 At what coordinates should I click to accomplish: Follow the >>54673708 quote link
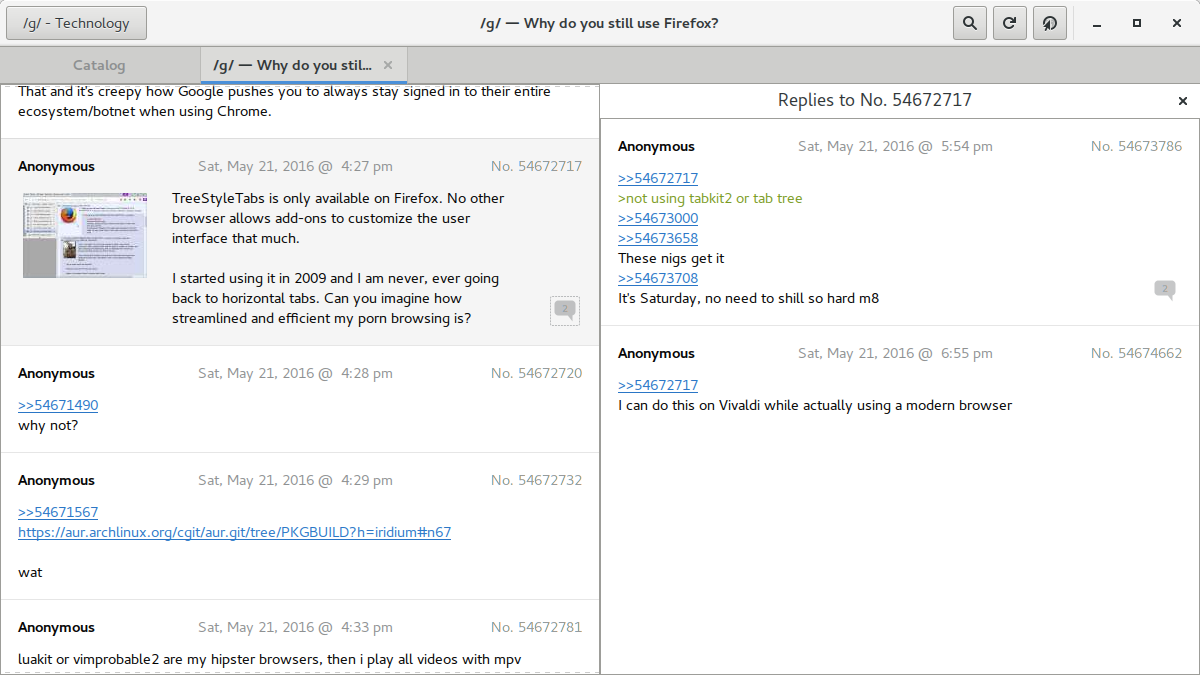coord(658,278)
